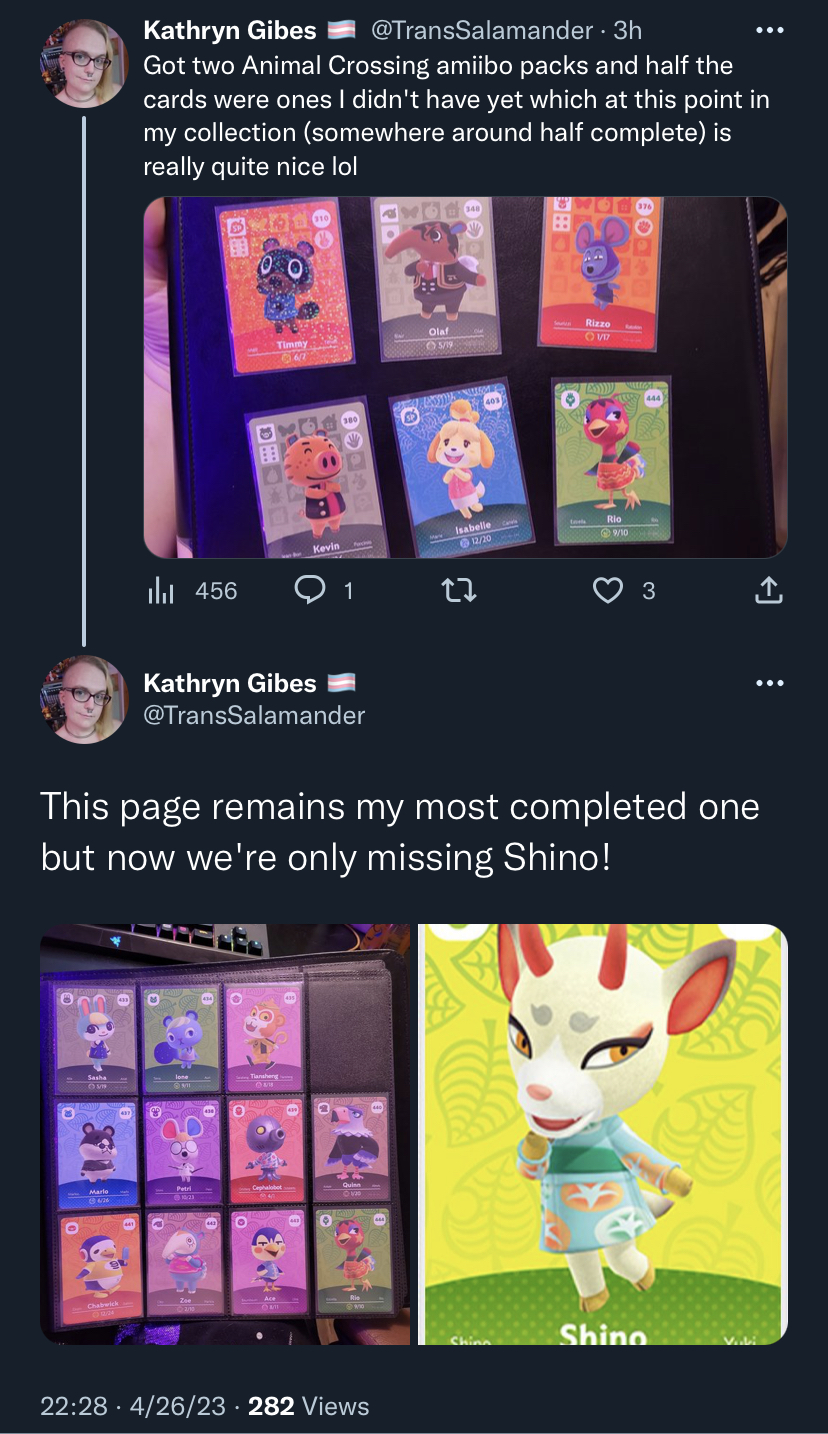Open Kathryn Gibes name on first tweet
Image resolution: width=828 pixels, height=1434 pixels.
(230, 31)
